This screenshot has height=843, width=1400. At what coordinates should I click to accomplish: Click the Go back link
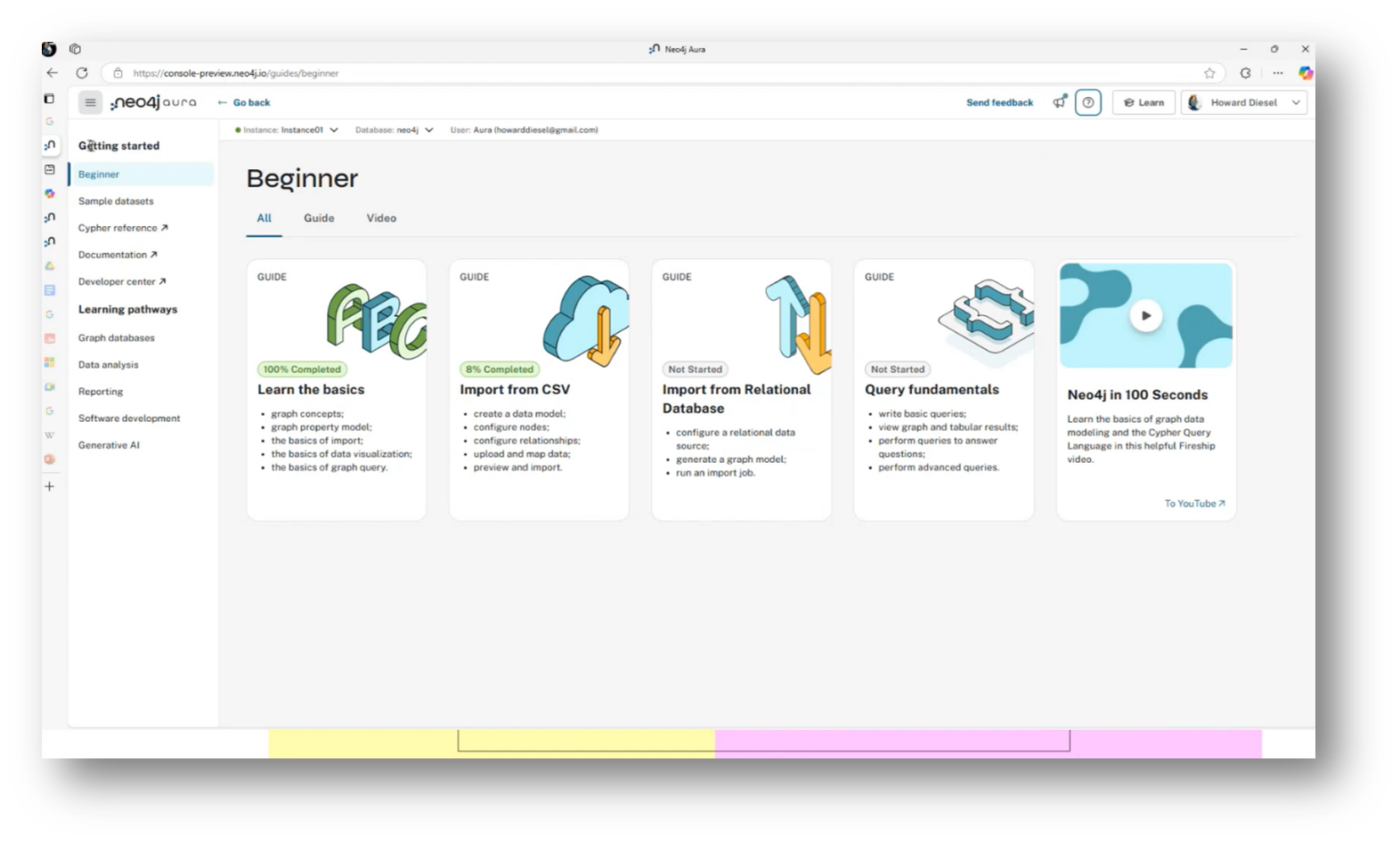tap(243, 102)
